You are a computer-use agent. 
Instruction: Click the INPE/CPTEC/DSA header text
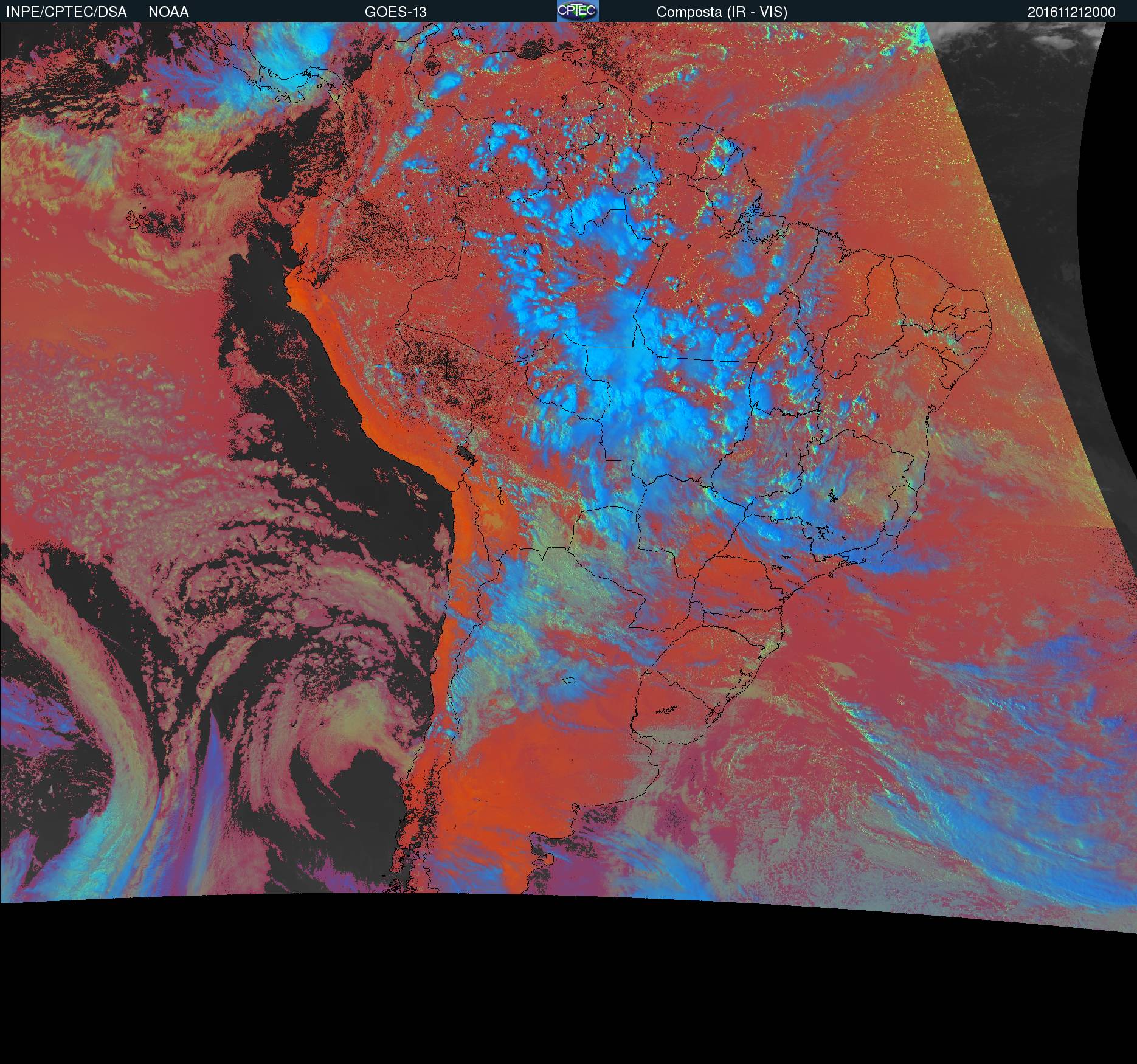point(66,12)
